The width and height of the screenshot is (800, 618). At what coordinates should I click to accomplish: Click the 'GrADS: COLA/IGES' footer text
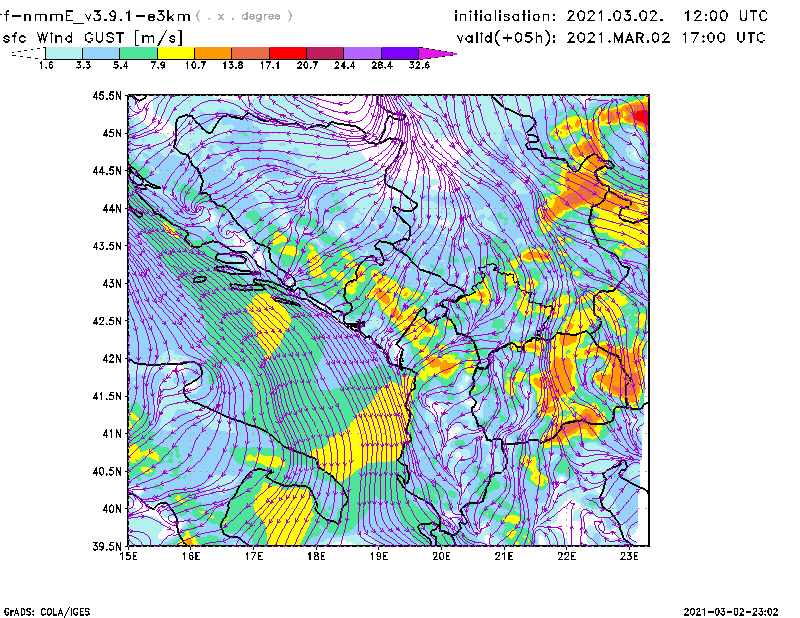(x=47, y=612)
